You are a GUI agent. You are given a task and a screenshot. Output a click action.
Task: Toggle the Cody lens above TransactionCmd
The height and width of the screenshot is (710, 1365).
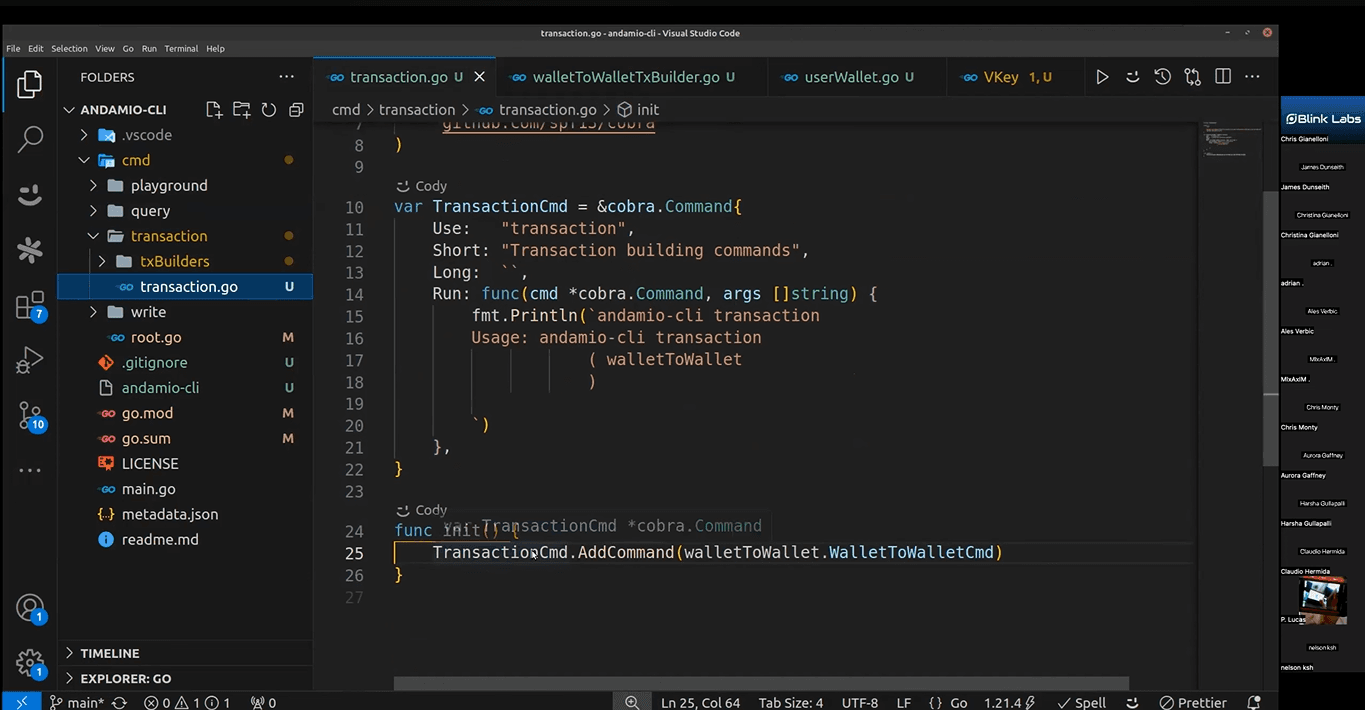coord(424,186)
